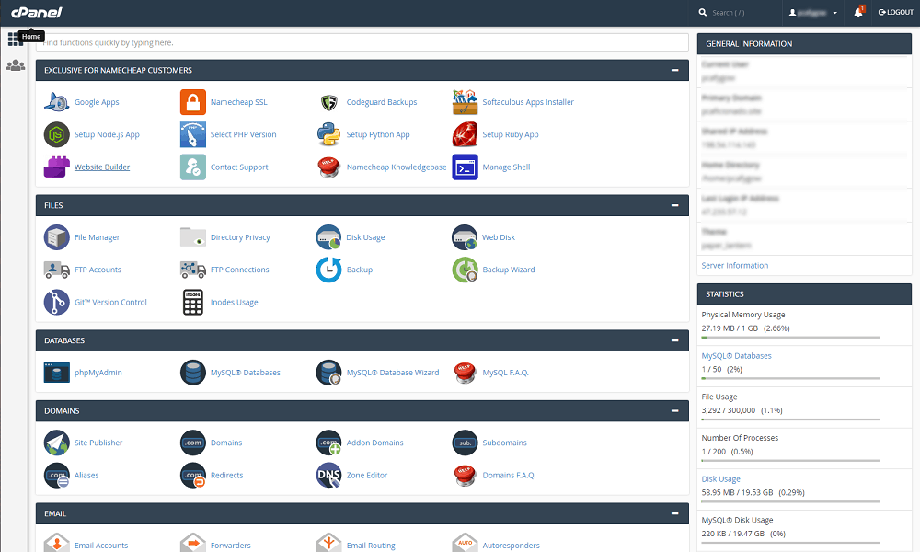The image size is (920, 552).
Task: Open the Setup Node.js App icon
Action: [x=57, y=134]
